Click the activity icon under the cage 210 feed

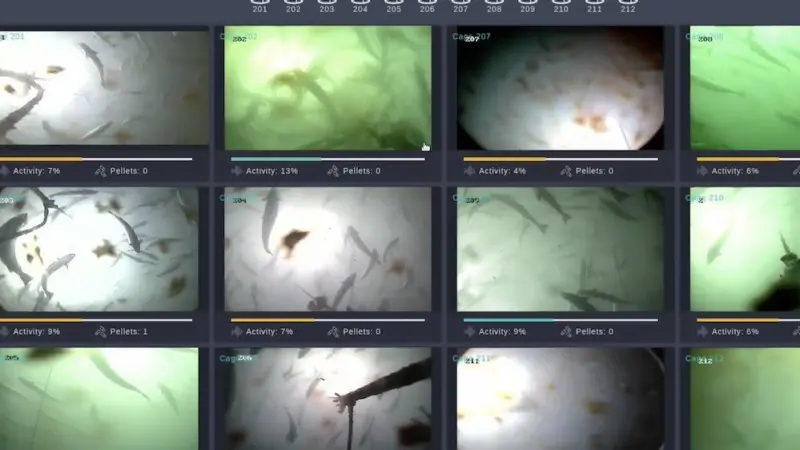[703, 332]
